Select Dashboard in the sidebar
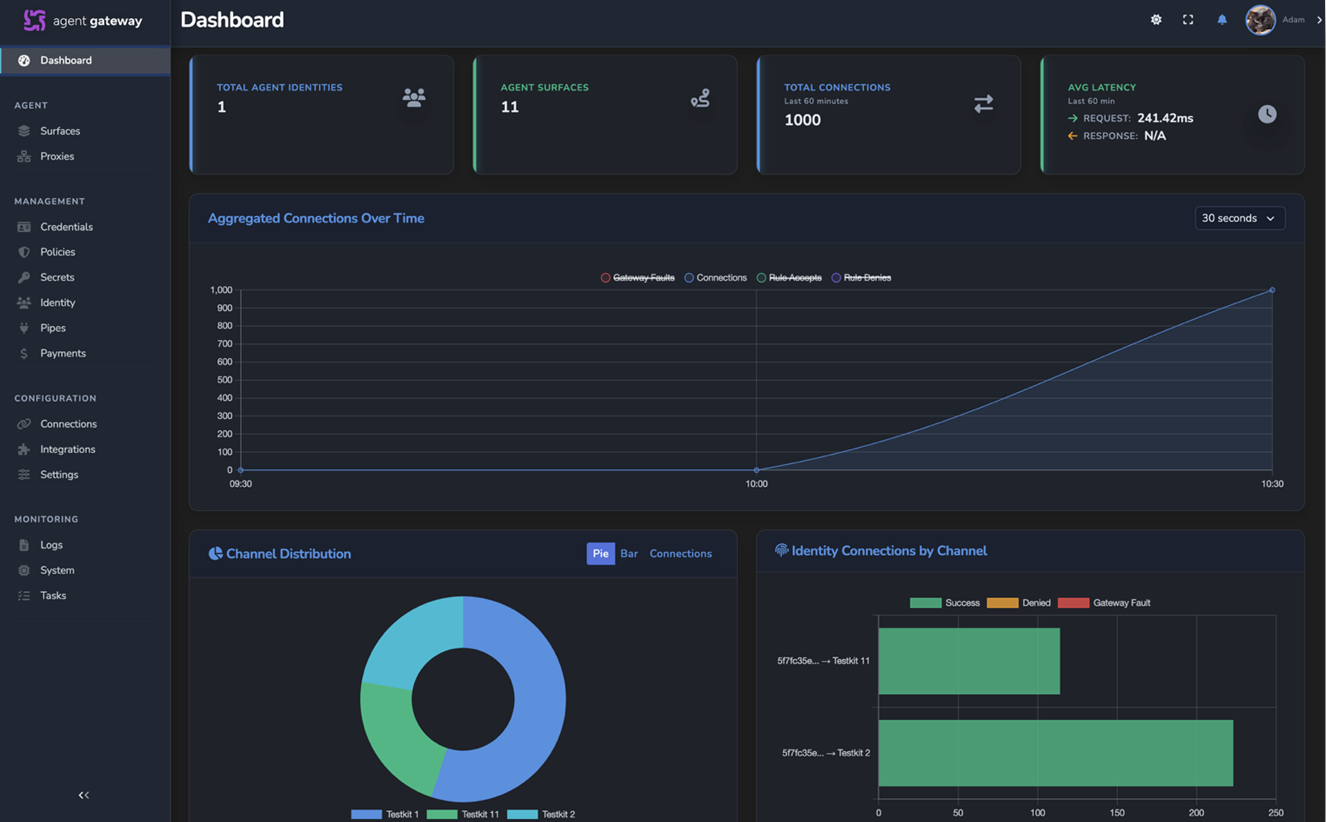1326x822 pixels. [x=85, y=60]
